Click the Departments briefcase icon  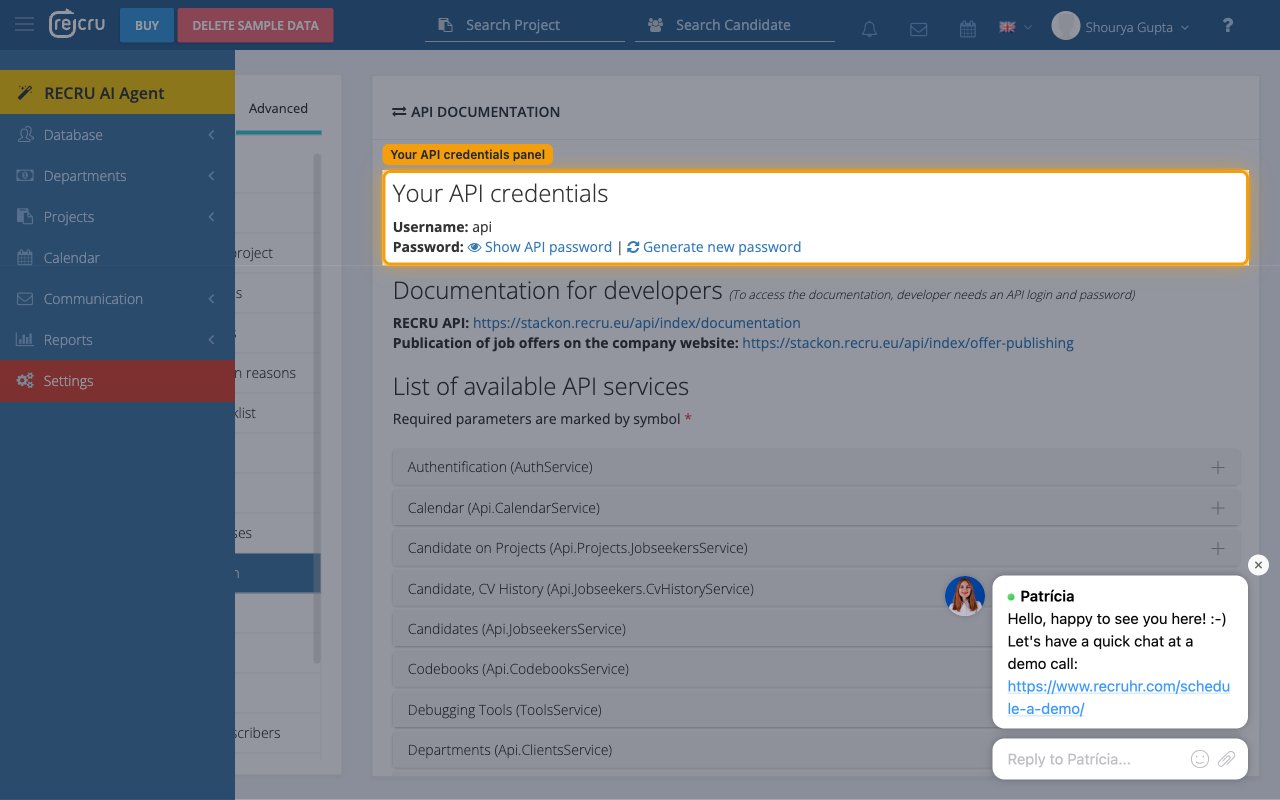[x=25, y=176]
